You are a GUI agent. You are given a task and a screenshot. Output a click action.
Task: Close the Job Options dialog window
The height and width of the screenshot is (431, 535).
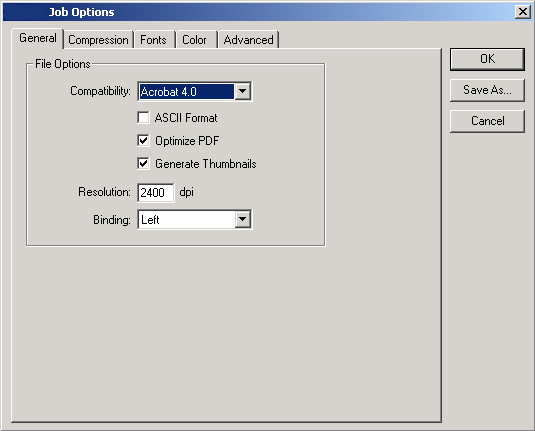click(523, 12)
